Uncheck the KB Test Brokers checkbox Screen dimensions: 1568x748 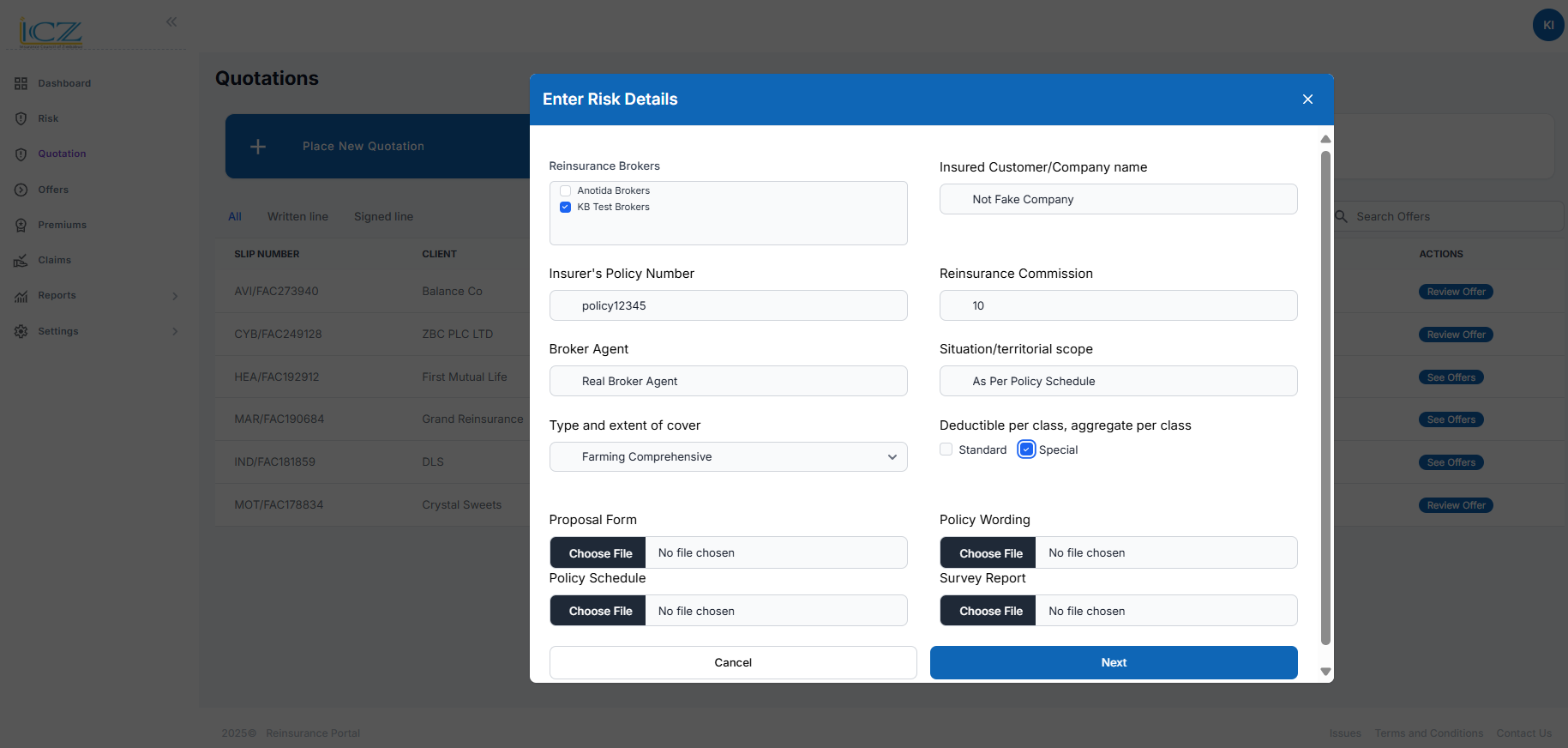coord(565,207)
